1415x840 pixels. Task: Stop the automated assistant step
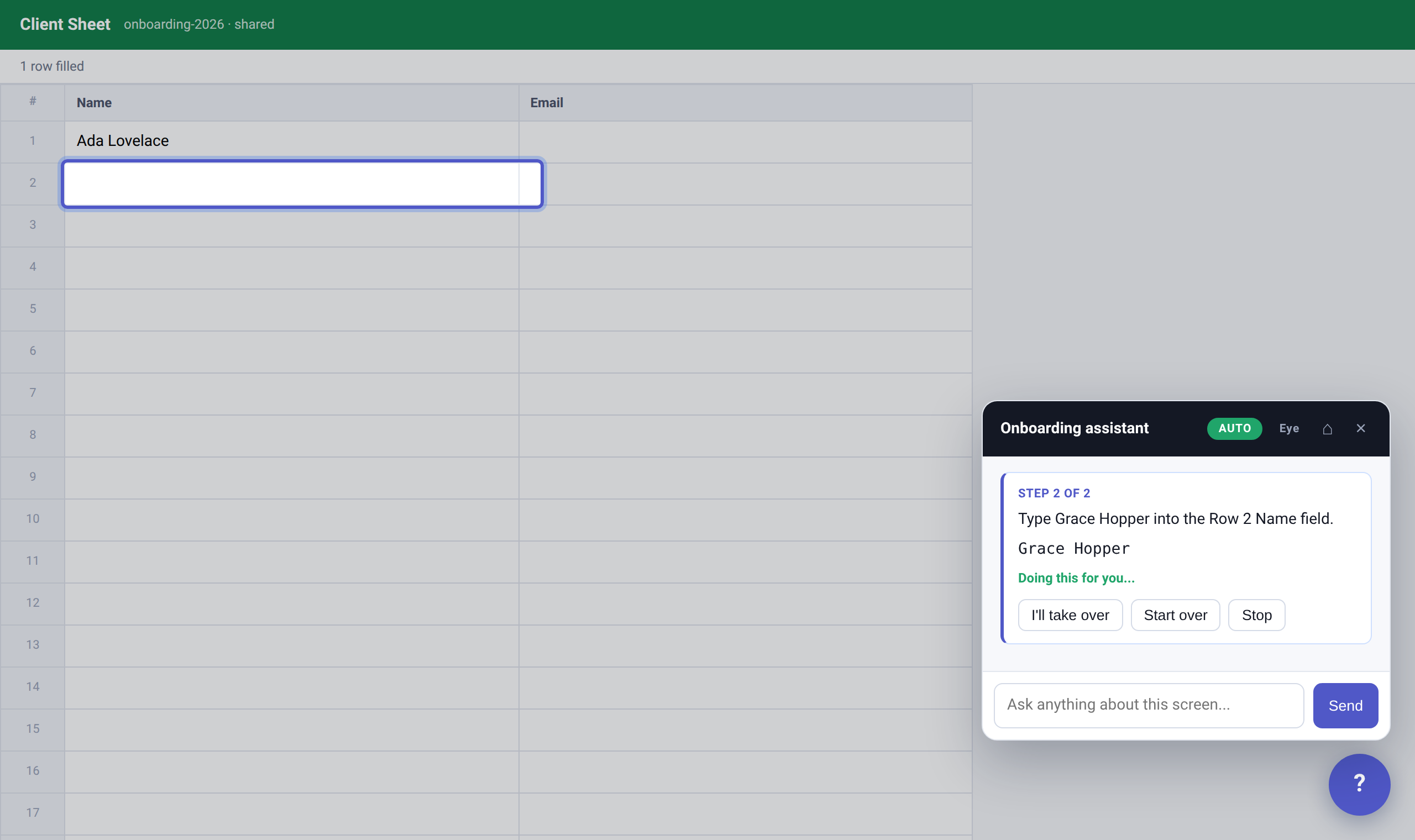pyautogui.click(x=1256, y=615)
